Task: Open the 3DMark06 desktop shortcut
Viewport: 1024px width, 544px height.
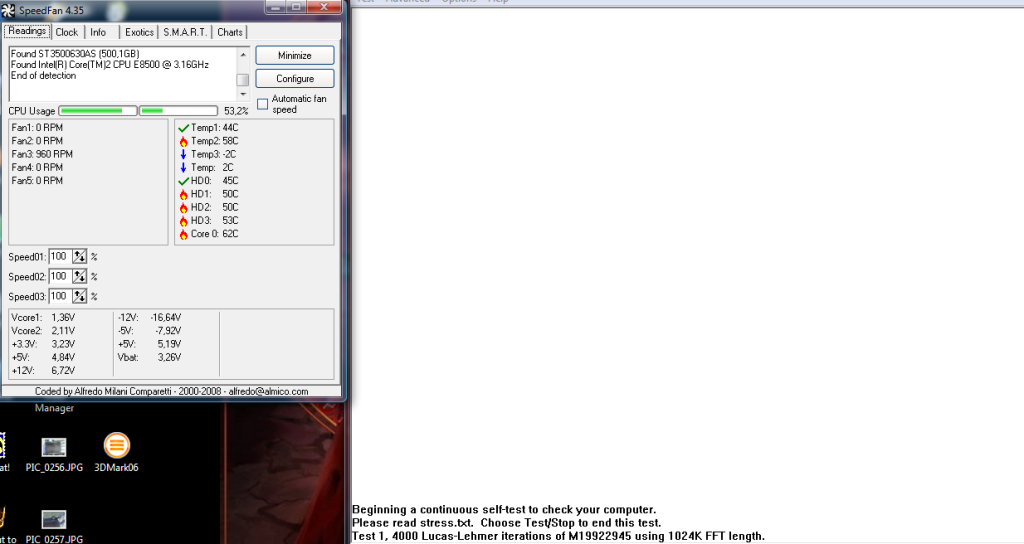Action: coord(116,446)
